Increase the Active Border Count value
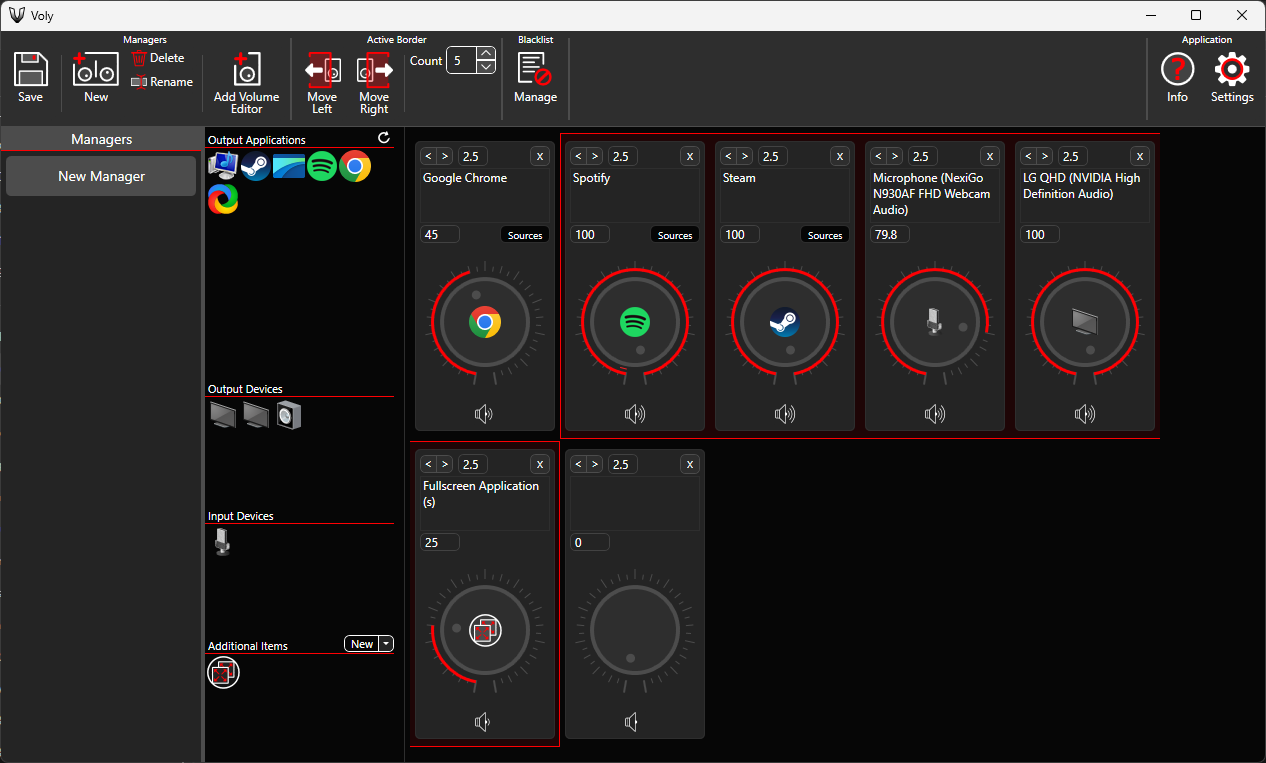This screenshot has width=1266, height=763. tap(486, 54)
